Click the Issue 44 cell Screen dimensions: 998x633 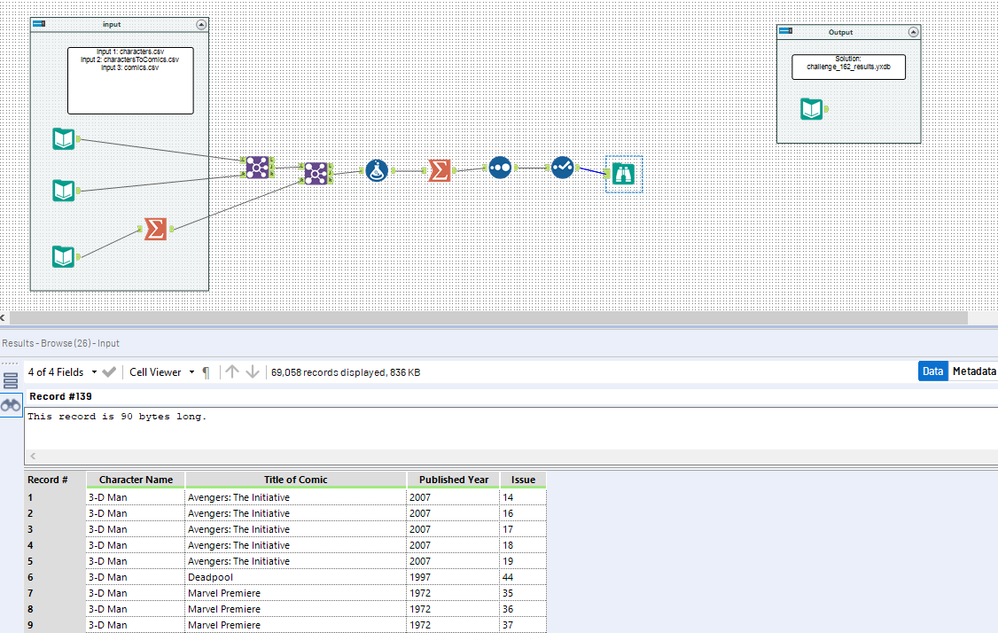523,577
